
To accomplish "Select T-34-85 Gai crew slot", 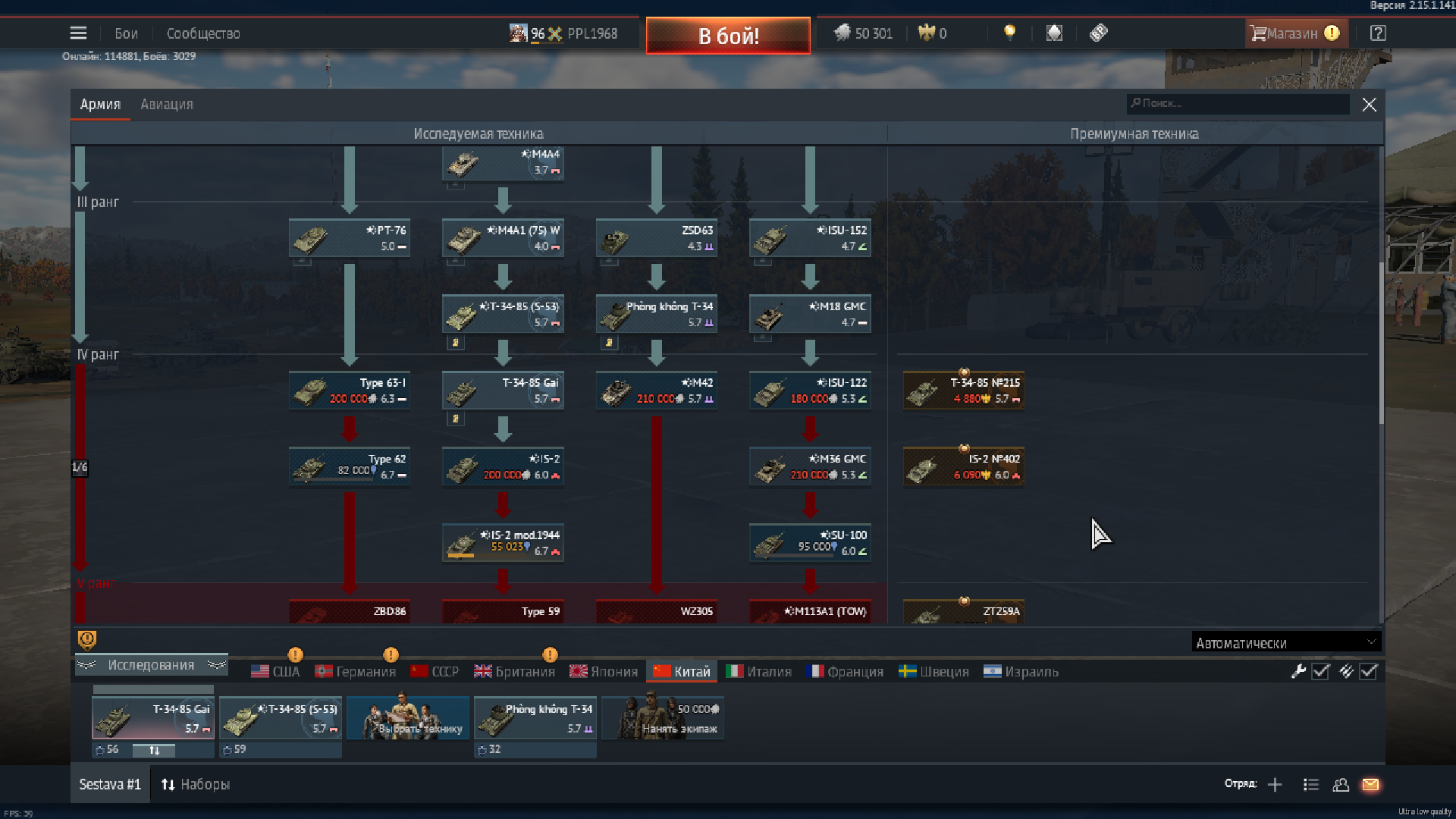I will [x=153, y=718].
